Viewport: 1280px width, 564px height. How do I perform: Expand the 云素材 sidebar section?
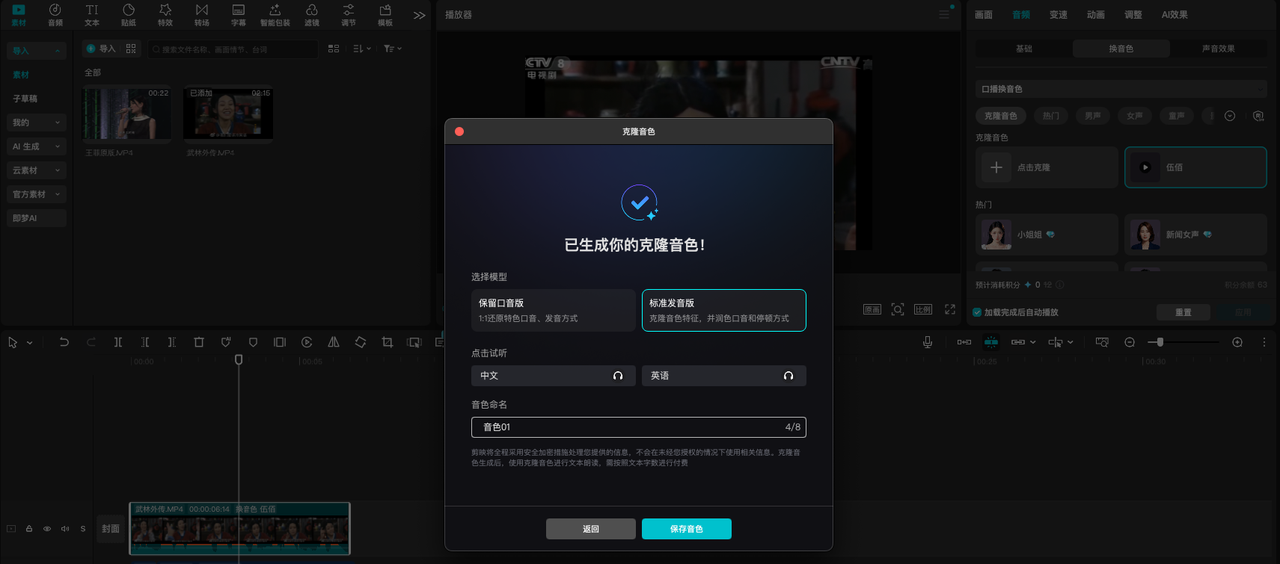(x=37, y=170)
